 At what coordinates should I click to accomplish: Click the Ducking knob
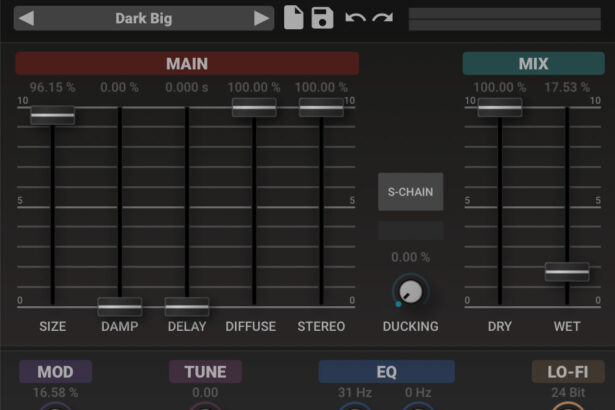pos(410,291)
